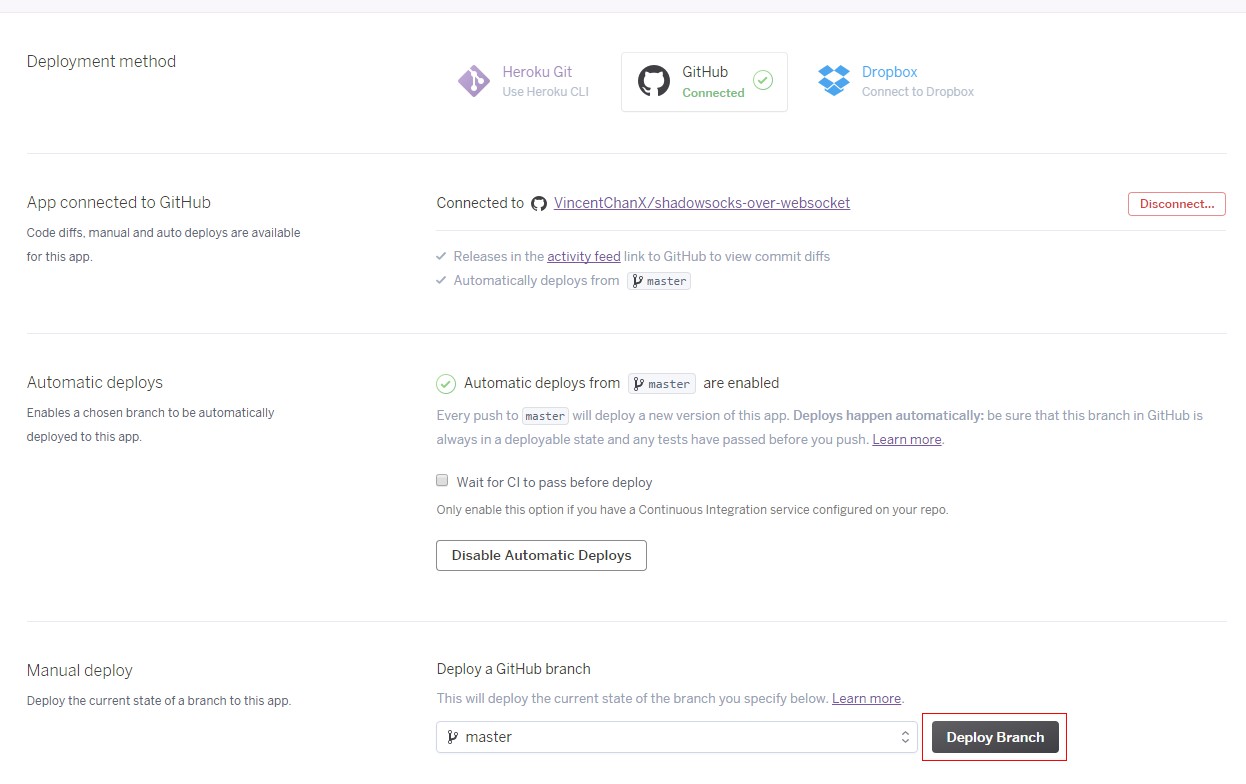
Task: Click the GitHub octocat logo icon
Action: (654, 81)
